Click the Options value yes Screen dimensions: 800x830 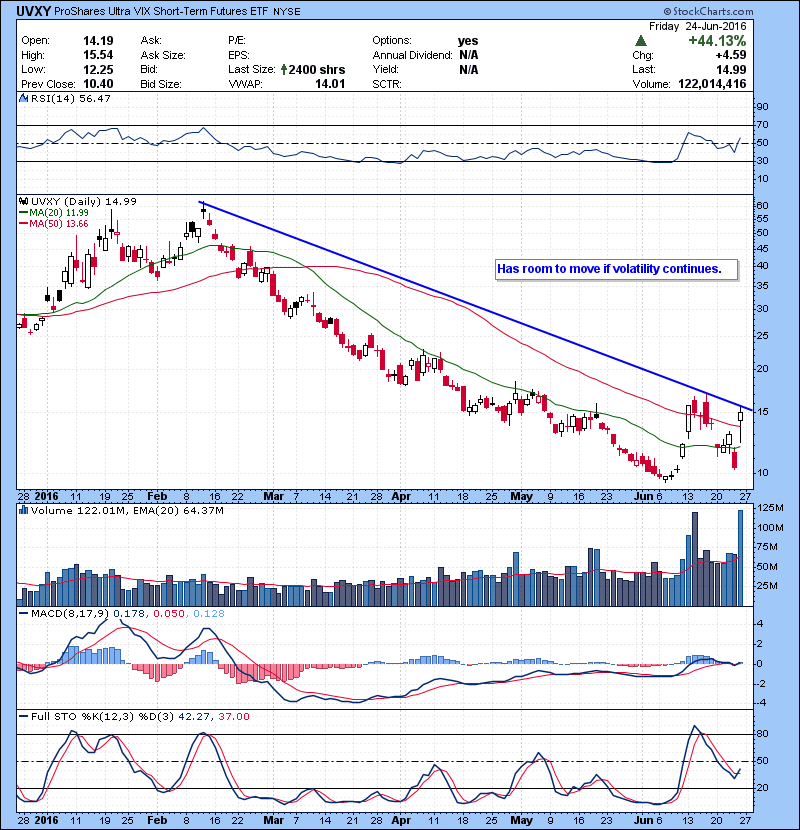click(468, 41)
